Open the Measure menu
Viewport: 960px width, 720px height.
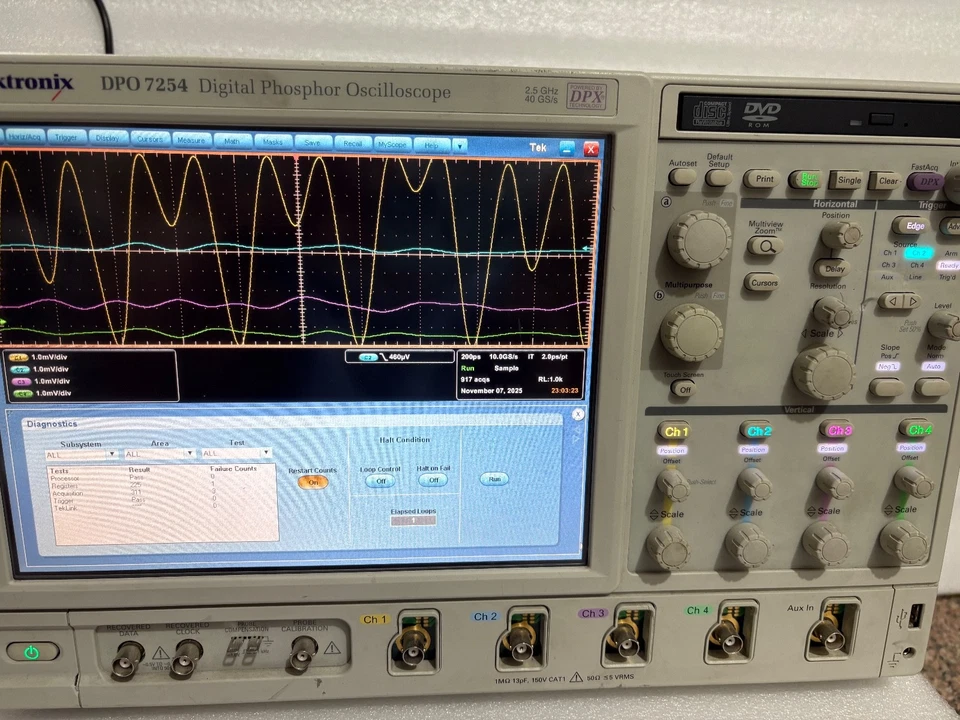pyautogui.click(x=190, y=140)
